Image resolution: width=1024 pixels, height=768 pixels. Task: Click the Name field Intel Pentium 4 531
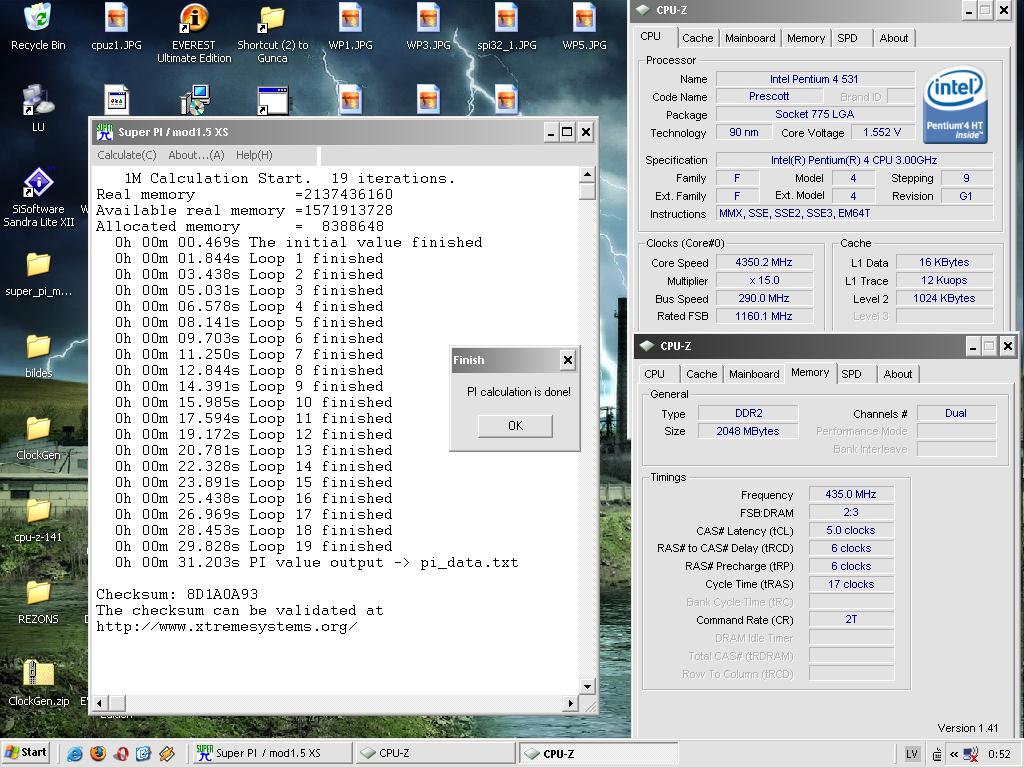(815, 79)
